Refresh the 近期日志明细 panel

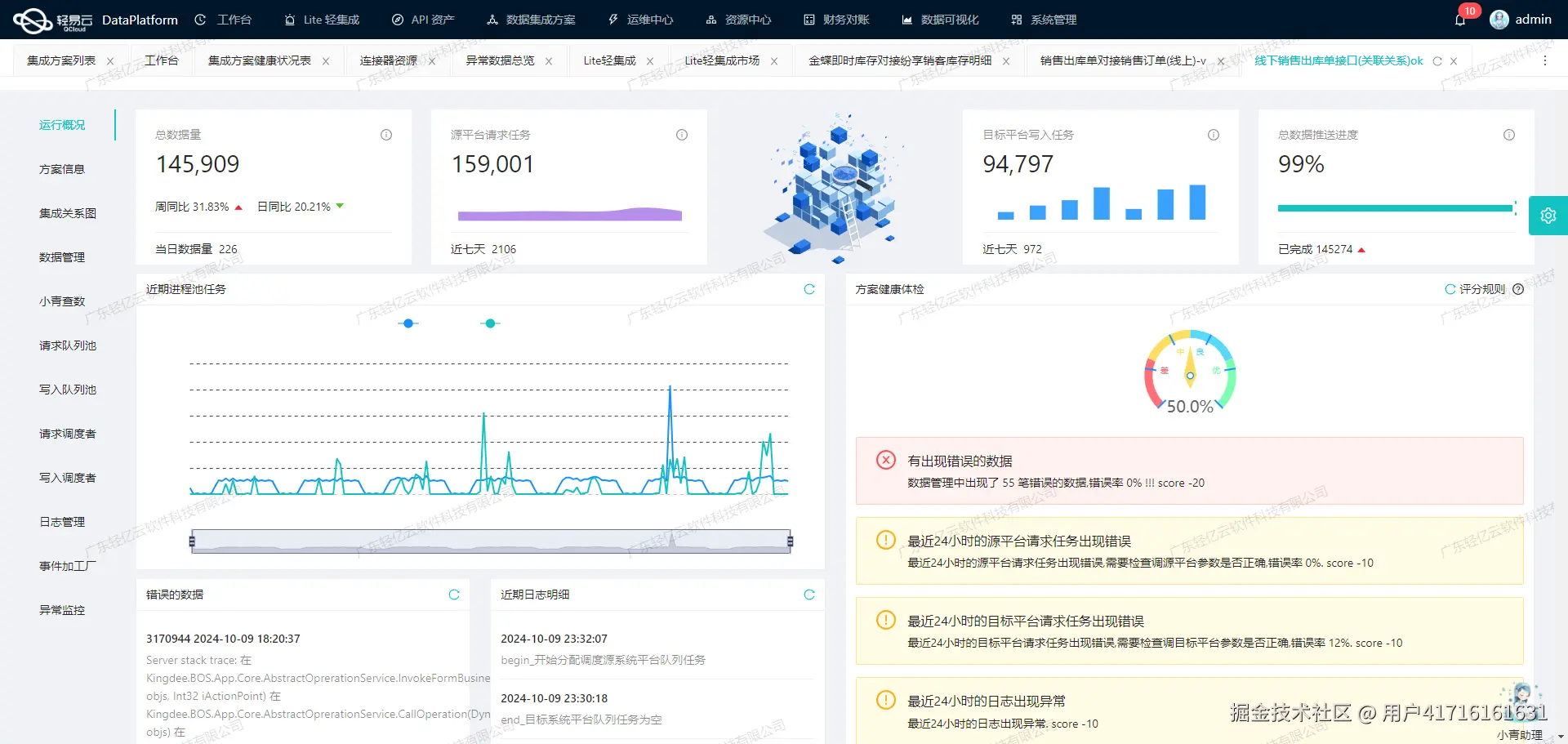[x=809, y=595]
